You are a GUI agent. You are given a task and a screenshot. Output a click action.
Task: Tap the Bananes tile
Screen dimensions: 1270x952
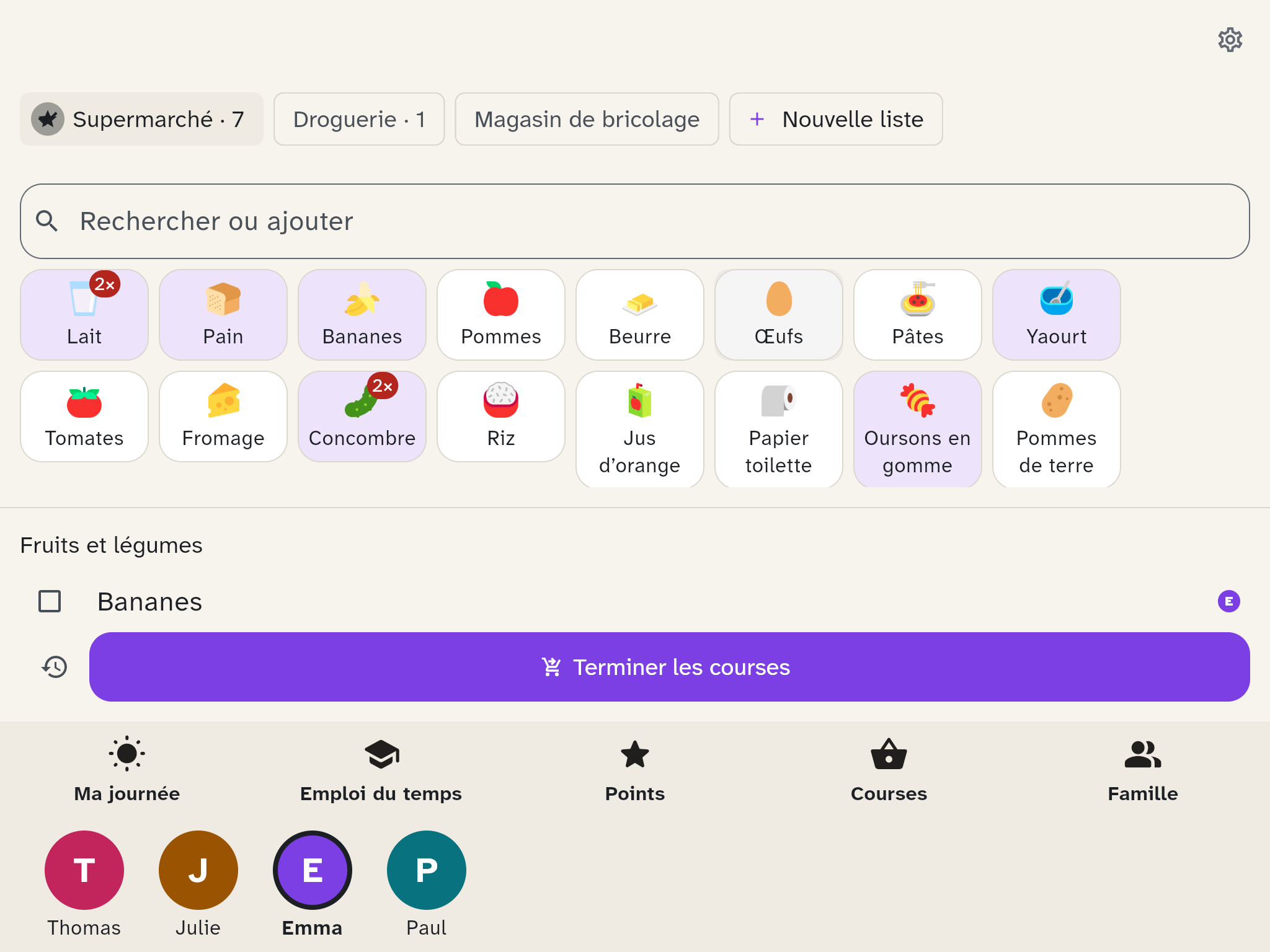[362, 315]
